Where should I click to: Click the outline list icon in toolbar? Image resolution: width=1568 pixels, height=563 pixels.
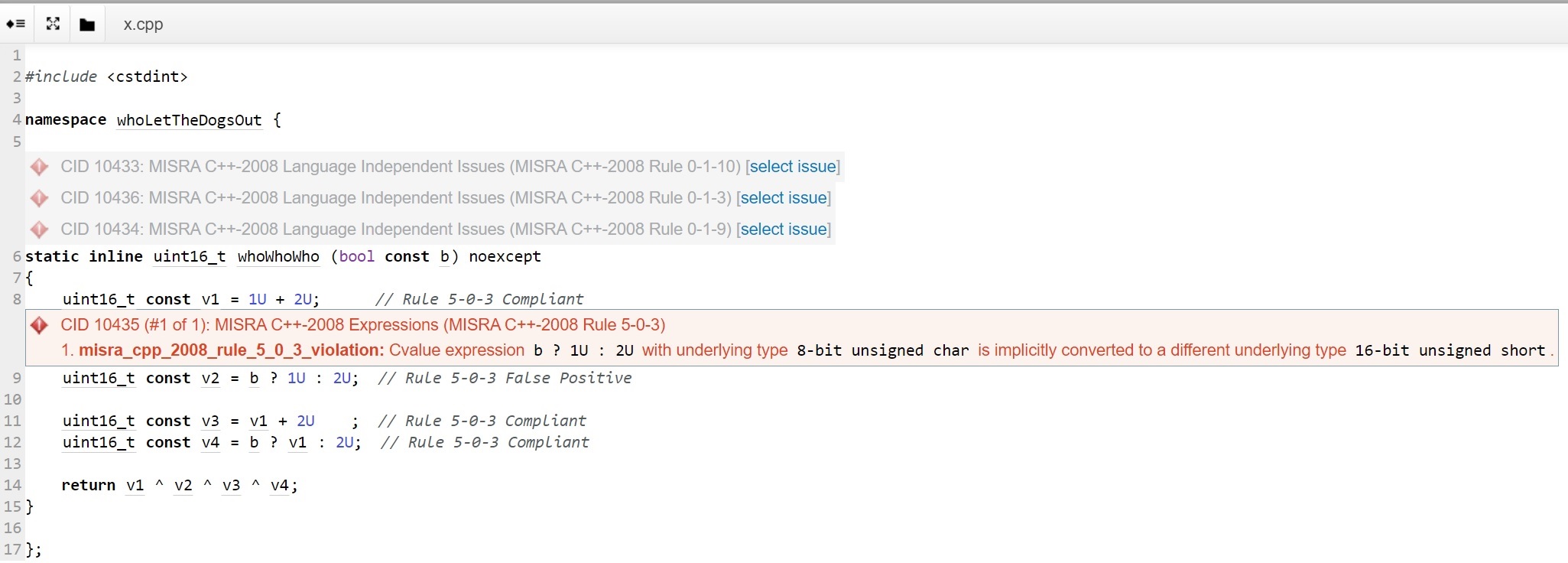point(15,24)
